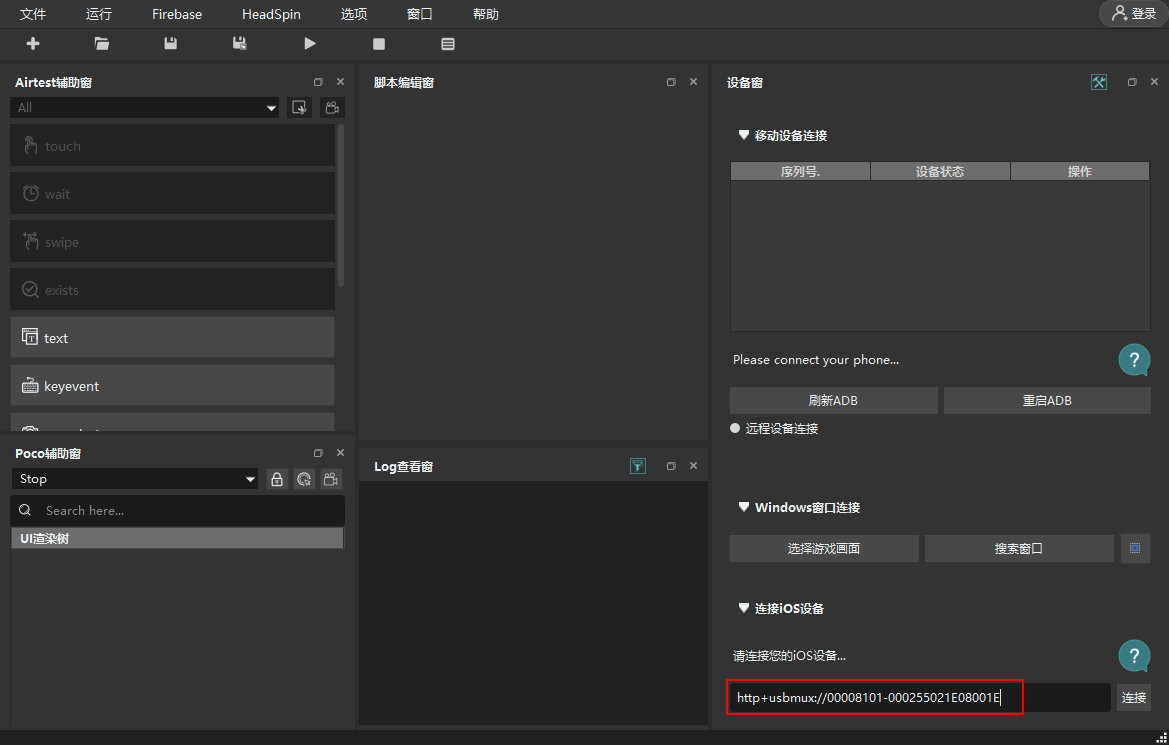Click the Poco Search here field
Screen dimensions: 1169x745
coord(177,510)
